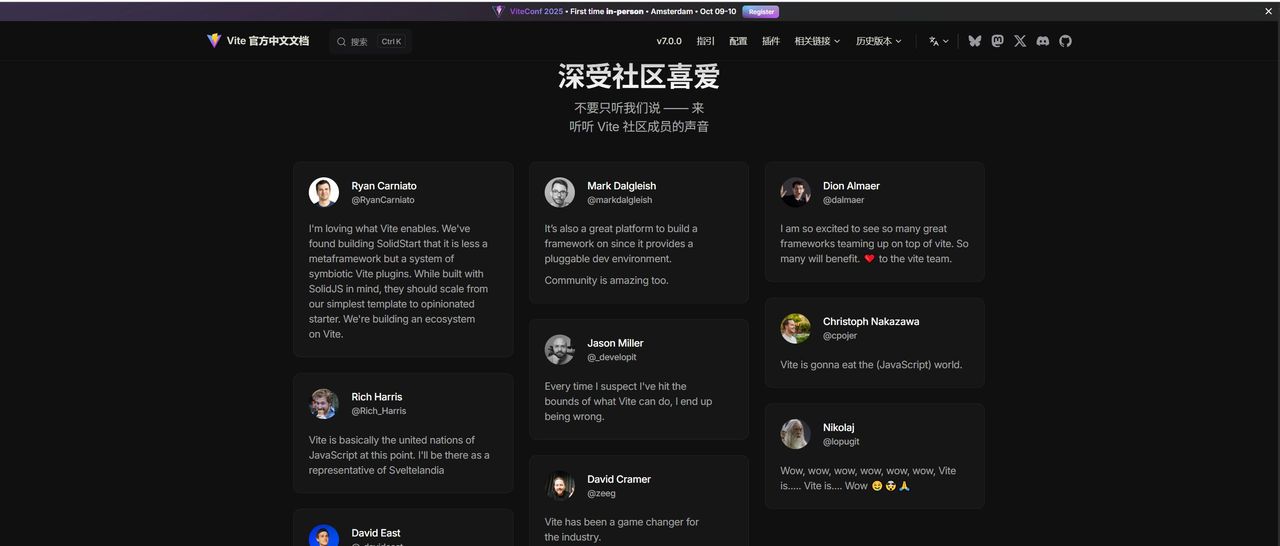The width and height of the screenshot is (1280, 546).
Task: Expand the 相关链接 dropdown menu
Action: point(817,41)
